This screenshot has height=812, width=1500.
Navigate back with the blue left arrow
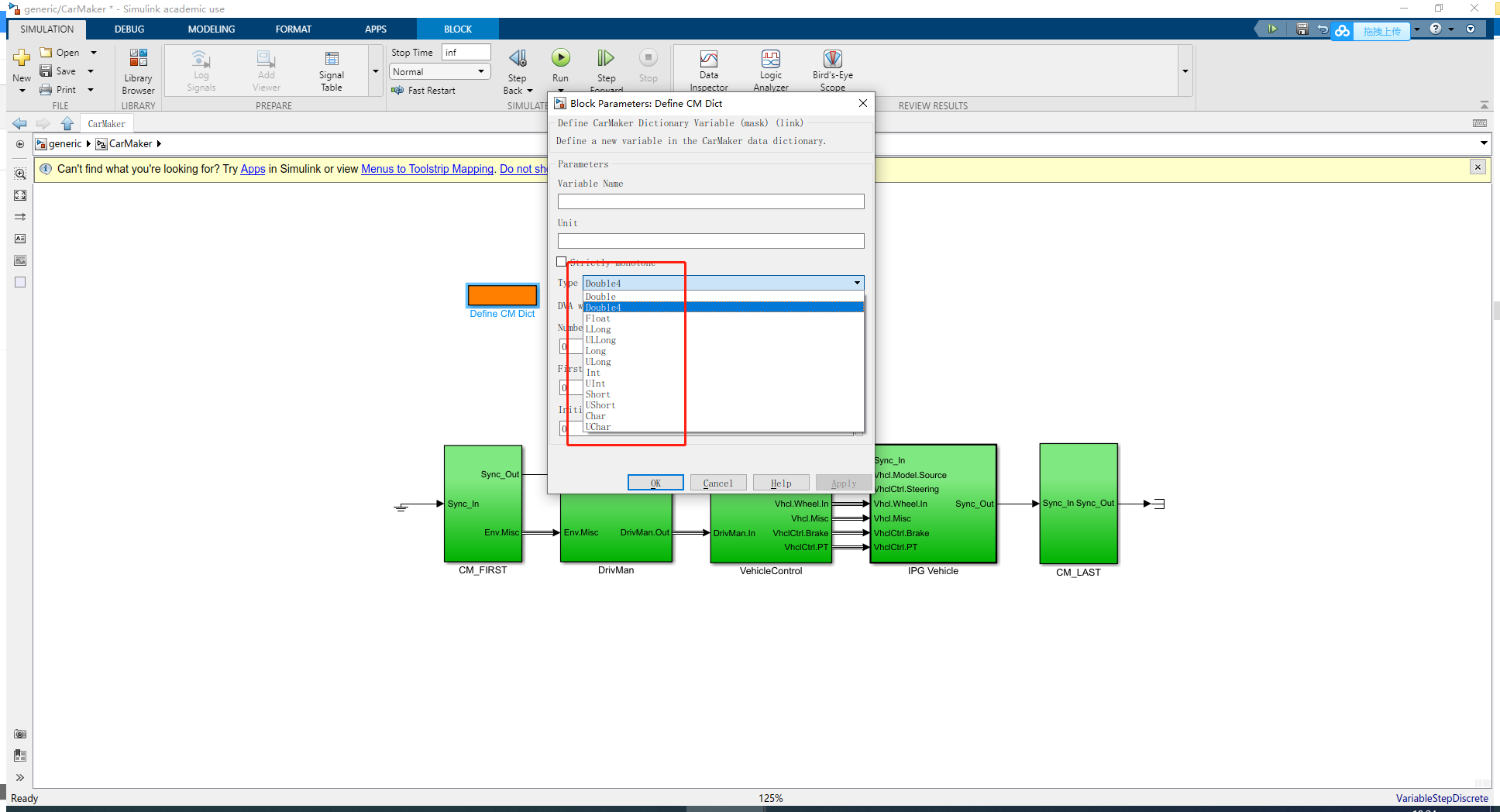coord(20,124)
